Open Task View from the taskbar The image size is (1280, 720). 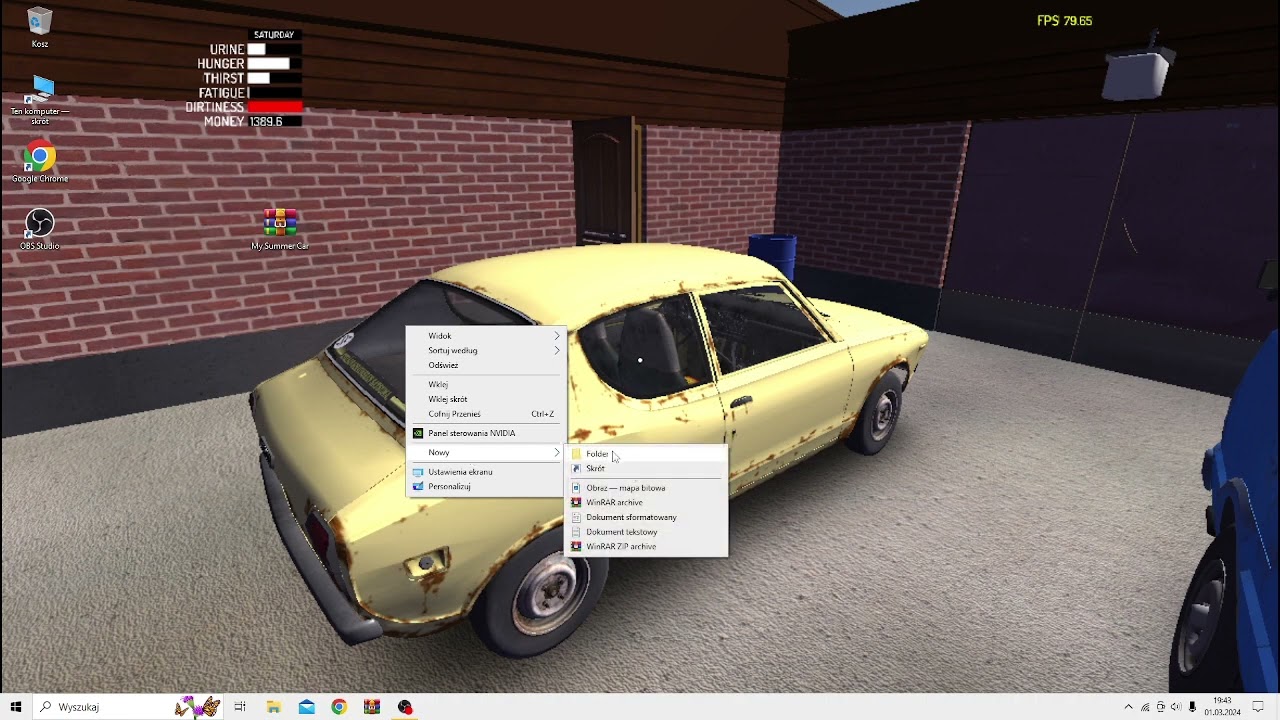click(x=240, y=707)
